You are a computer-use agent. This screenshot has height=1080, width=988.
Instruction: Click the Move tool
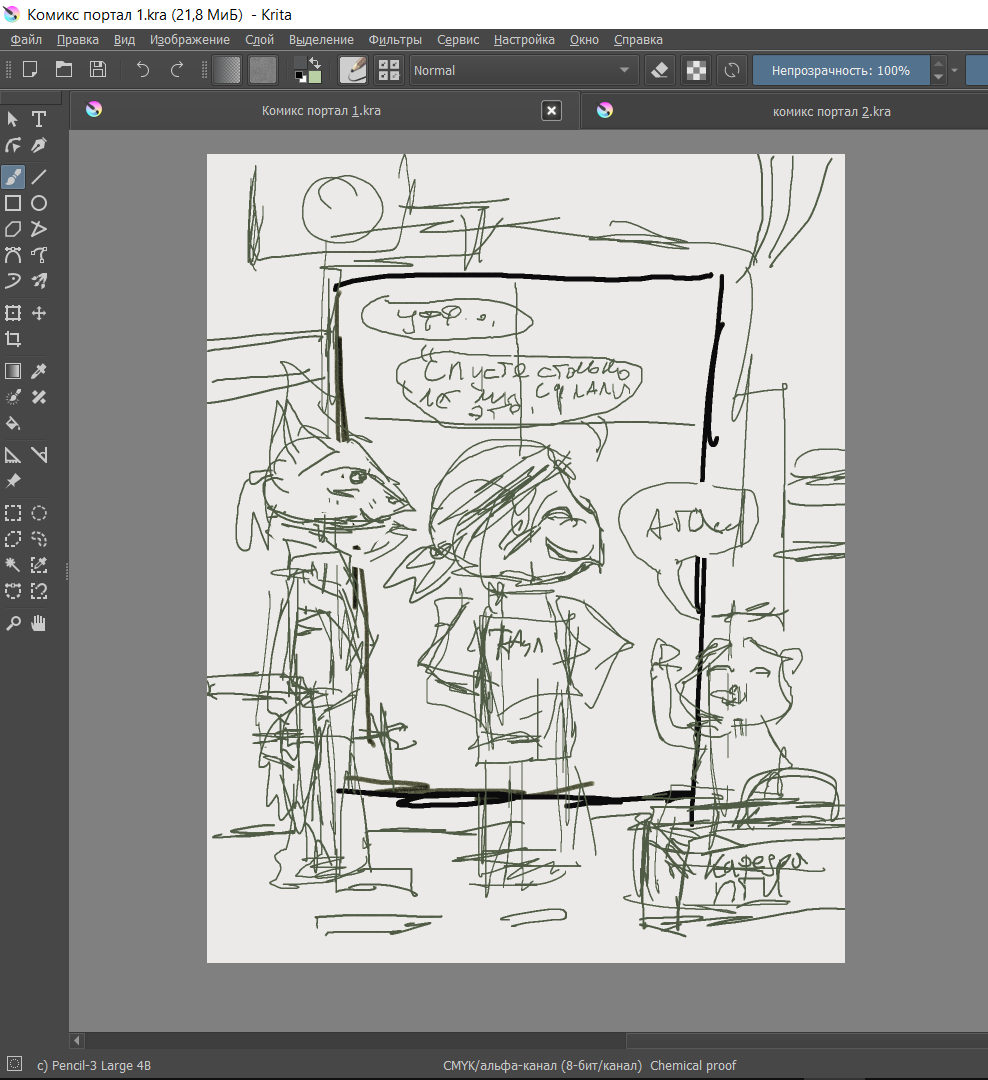(x=39, y=313)
